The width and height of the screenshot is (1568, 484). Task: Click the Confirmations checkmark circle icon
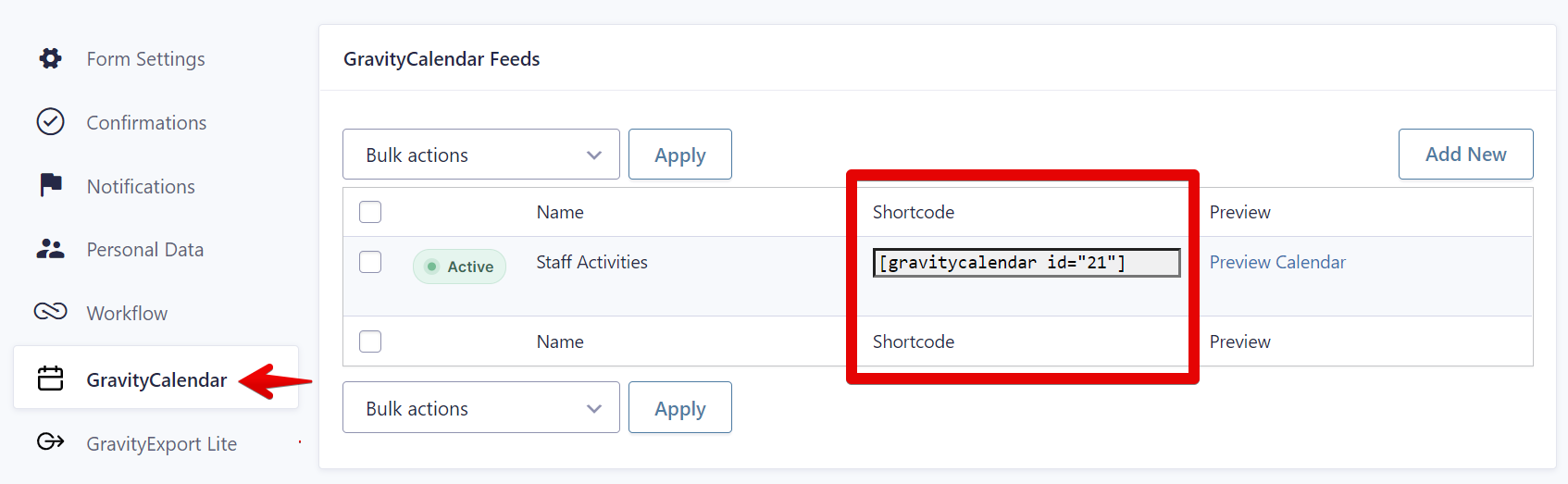tap(50, 121)
